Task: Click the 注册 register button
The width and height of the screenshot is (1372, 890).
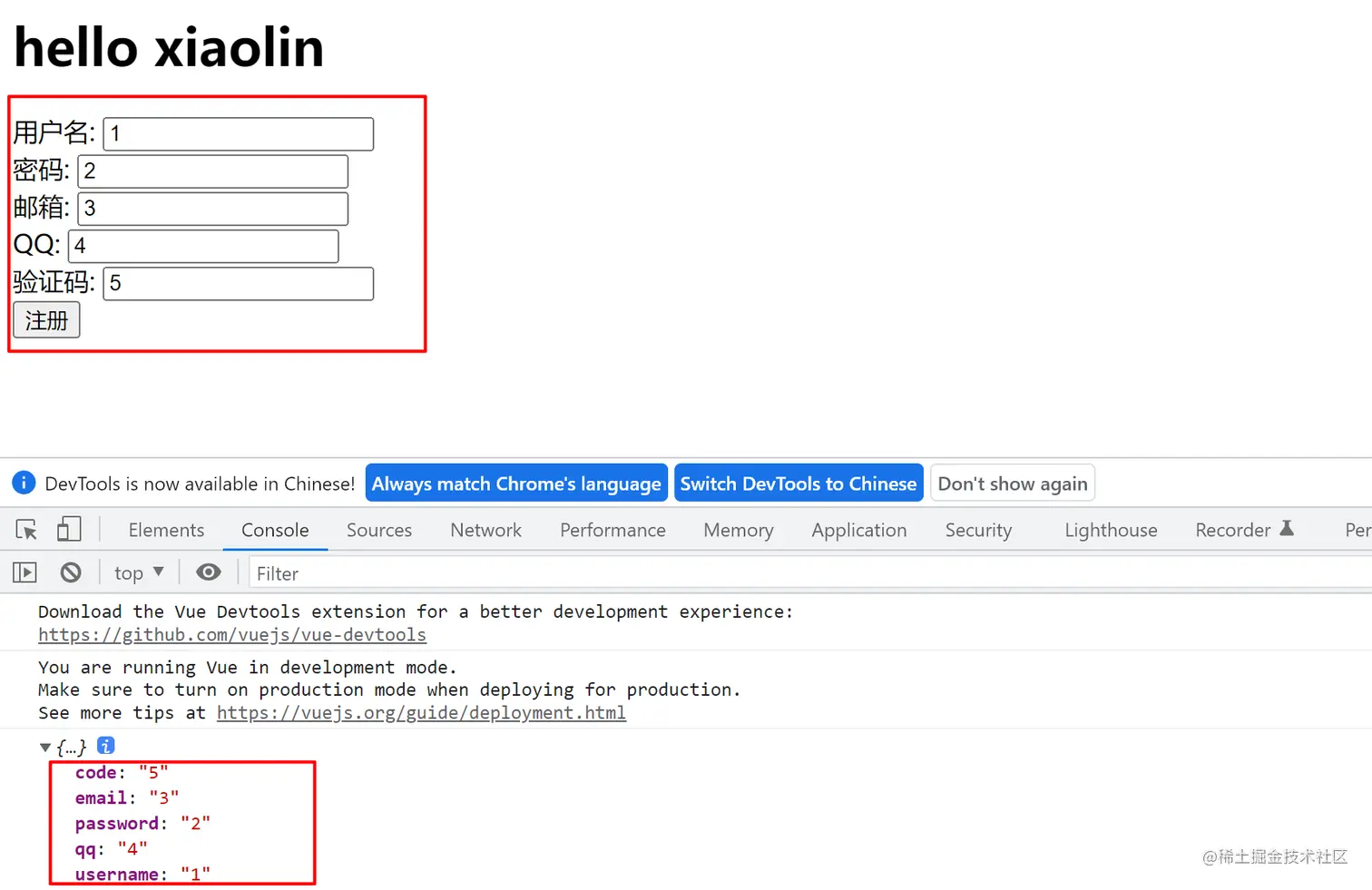Action: click(x=46, y=320)
